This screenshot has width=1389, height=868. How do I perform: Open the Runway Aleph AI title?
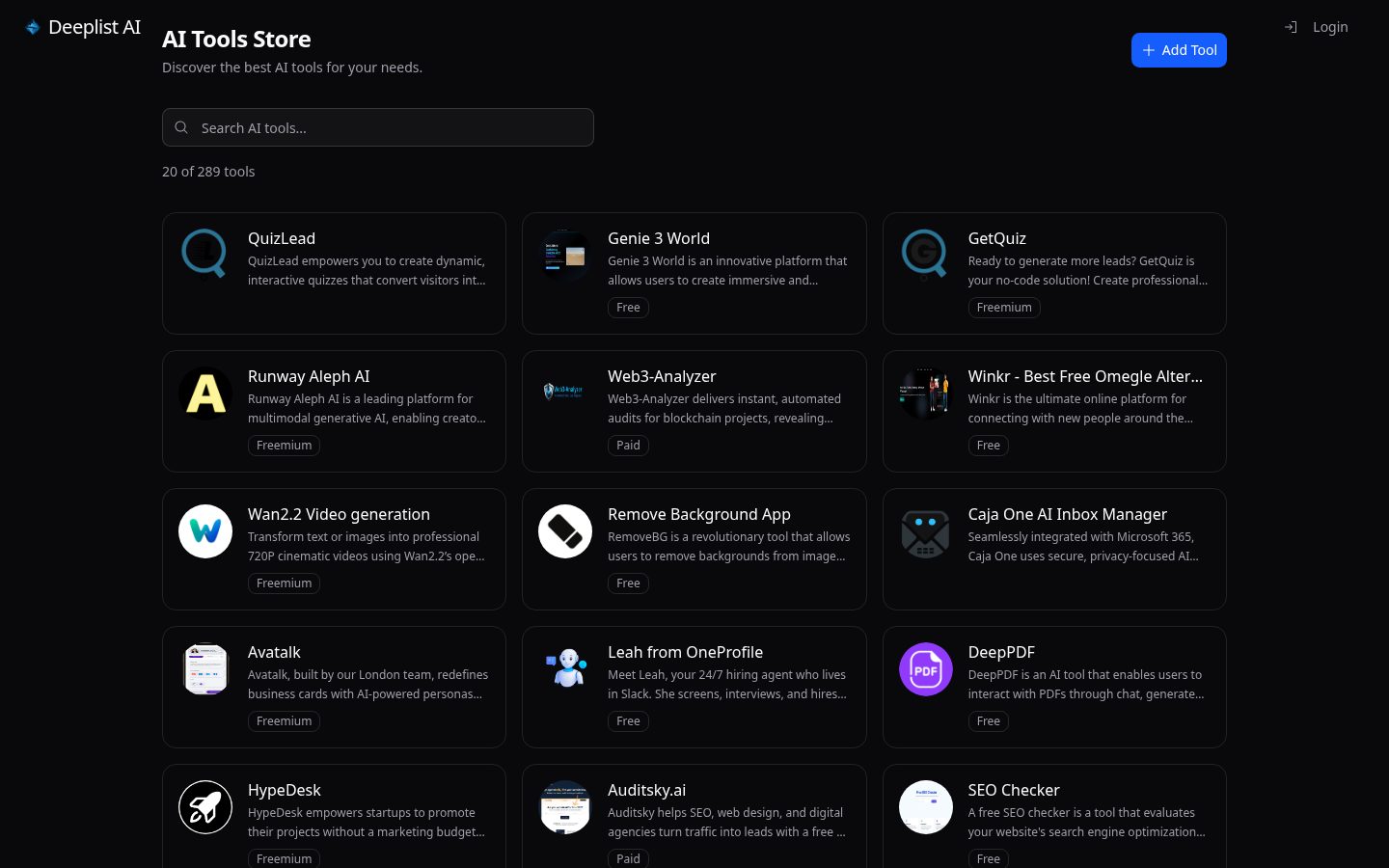(x=309, y=376)
